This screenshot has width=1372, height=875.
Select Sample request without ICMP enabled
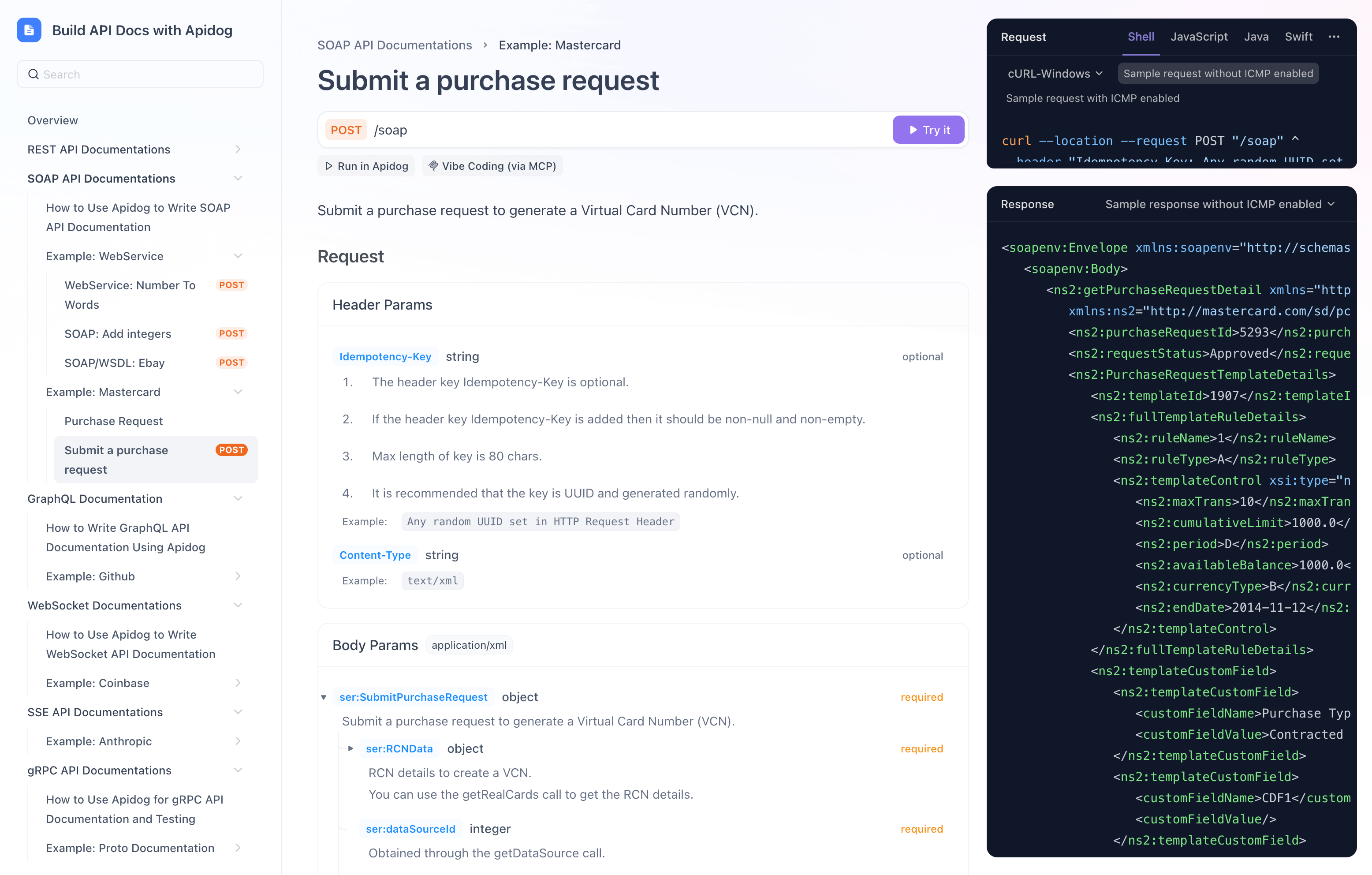1218,74
